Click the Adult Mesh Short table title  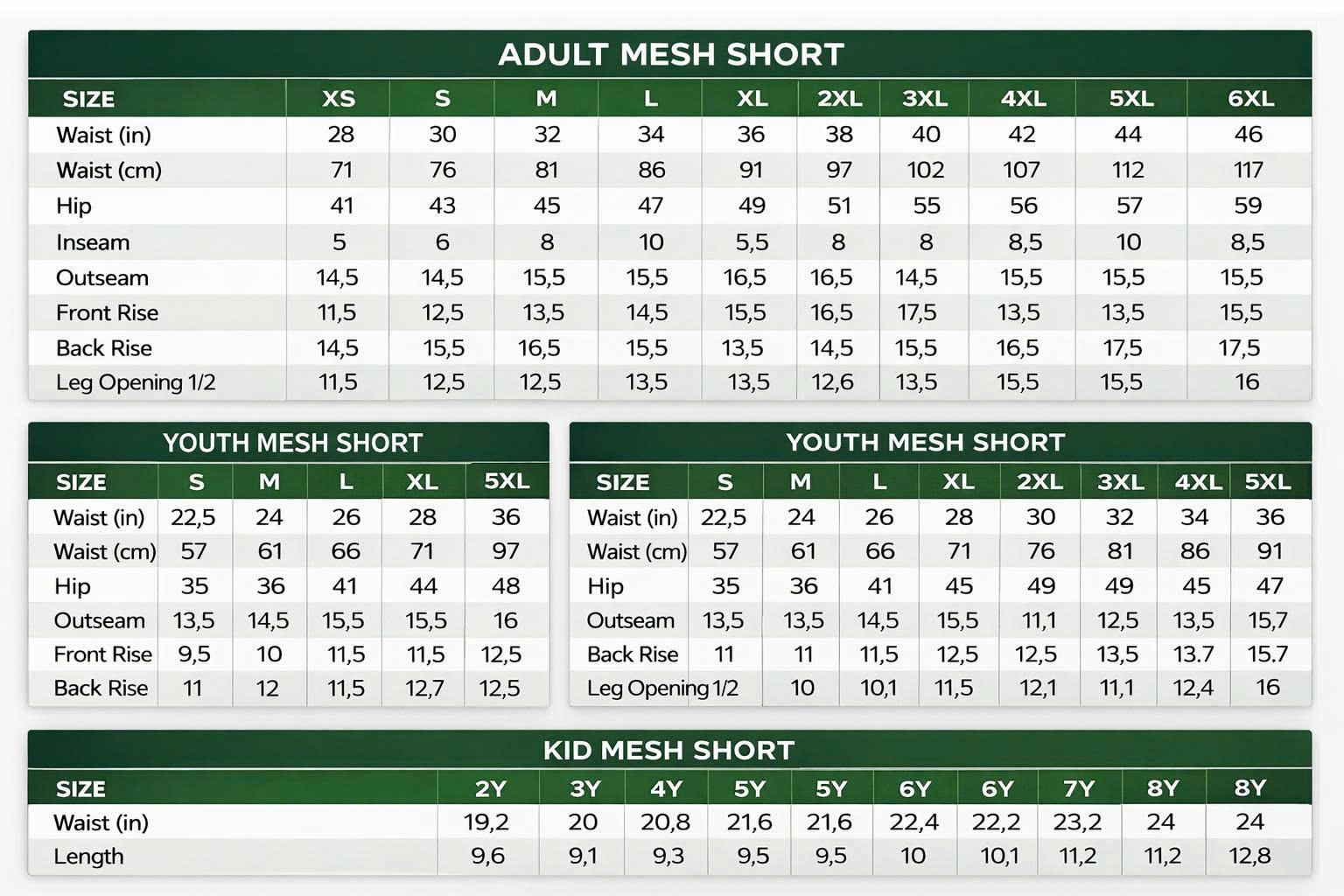tap(670, 54)
